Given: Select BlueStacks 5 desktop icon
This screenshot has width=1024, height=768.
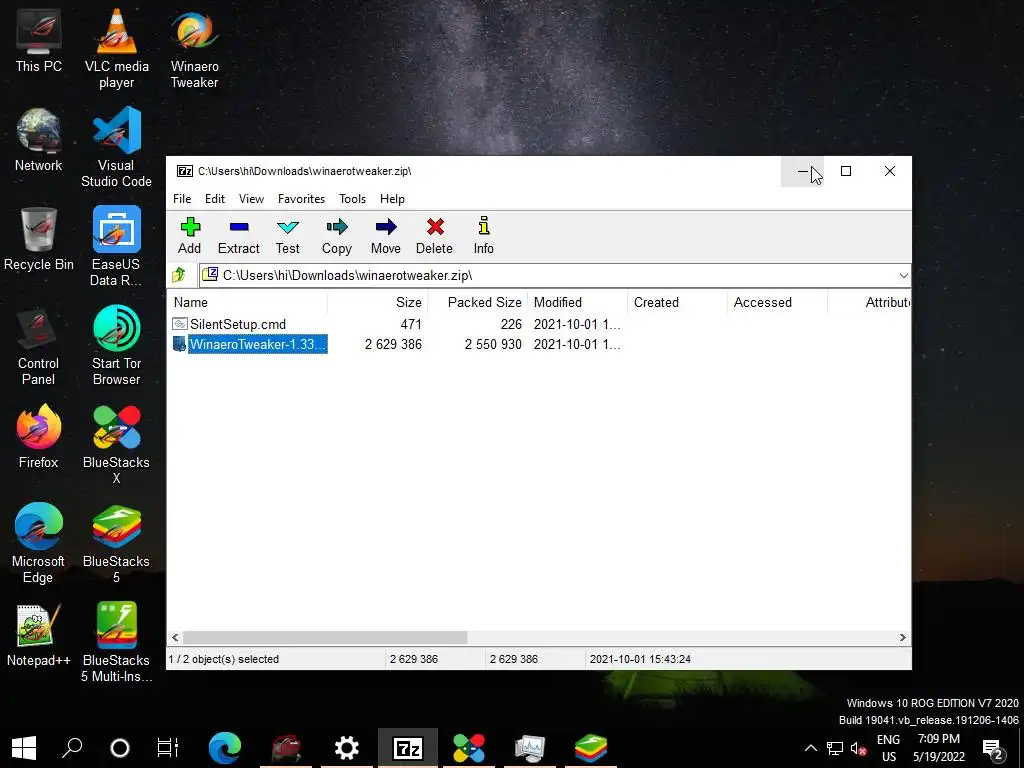Looking at the screenshot, I should (116, 544).
